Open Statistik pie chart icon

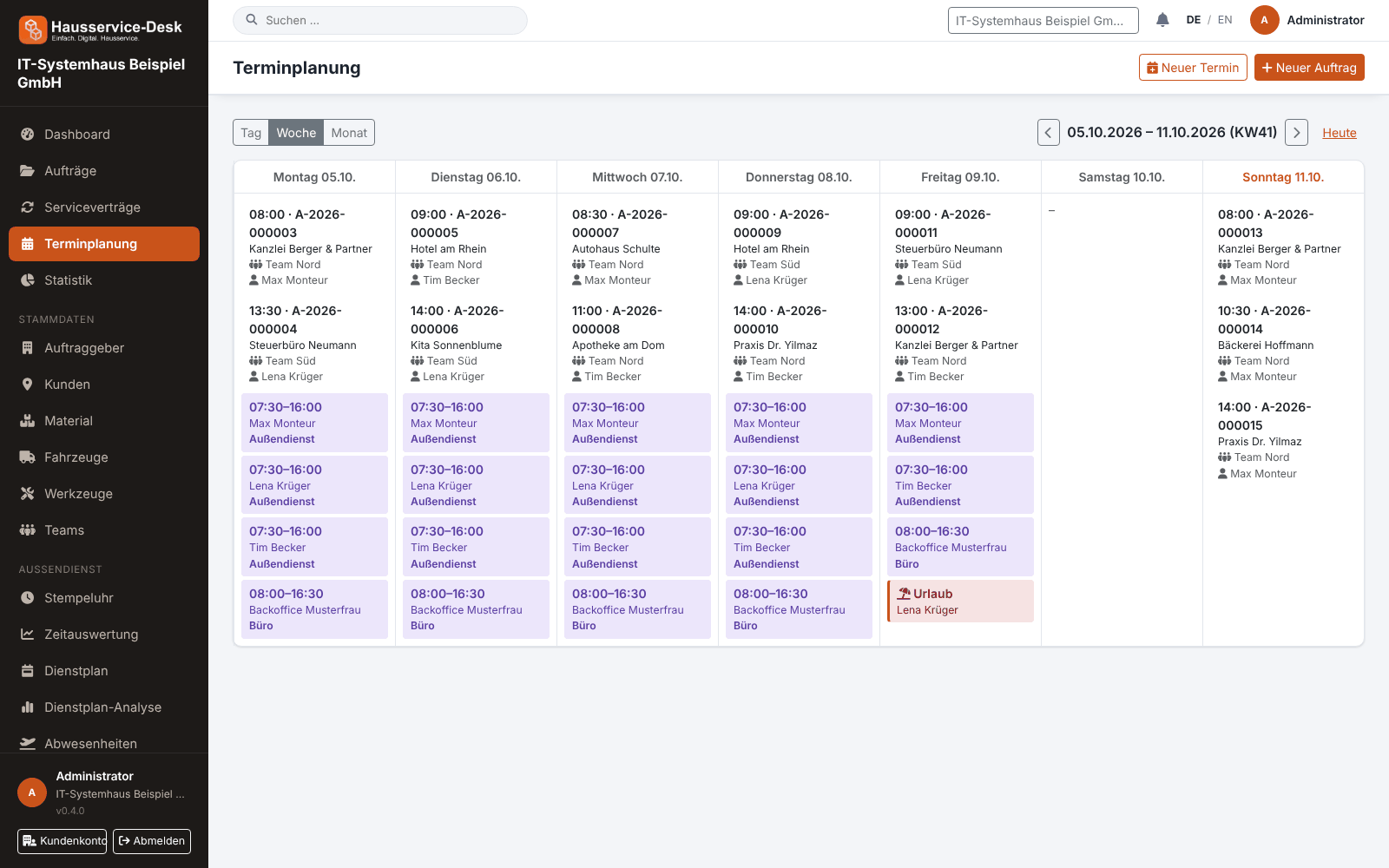click(28, 280)
